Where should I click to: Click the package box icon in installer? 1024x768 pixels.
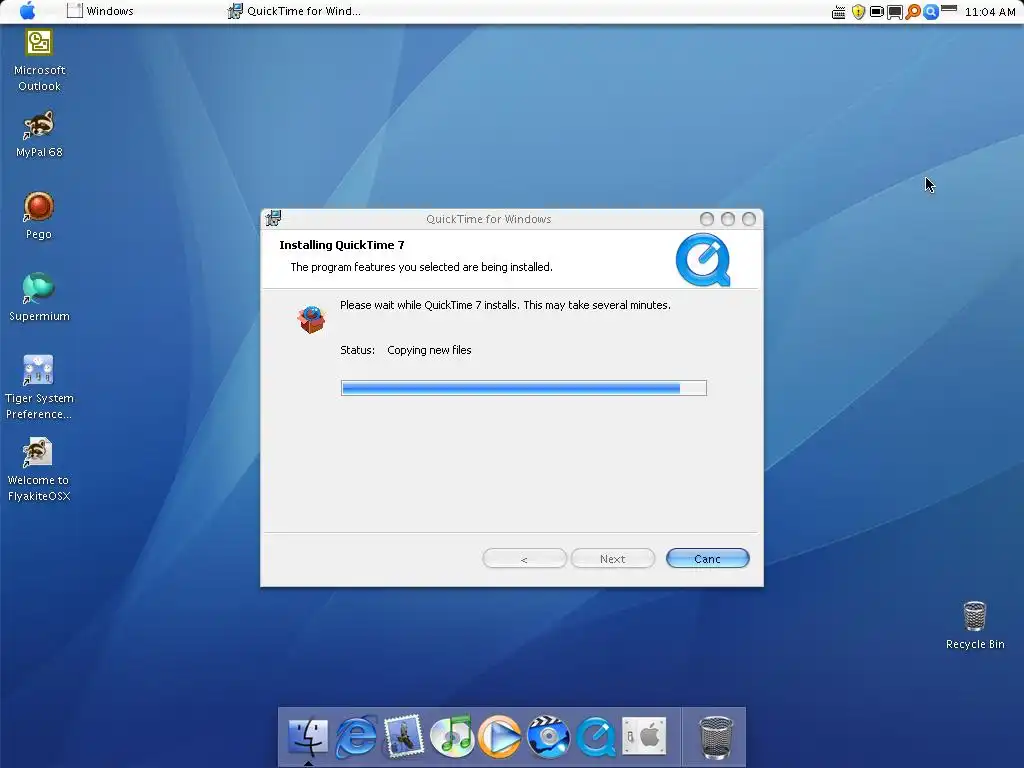(x=312, y=319)
